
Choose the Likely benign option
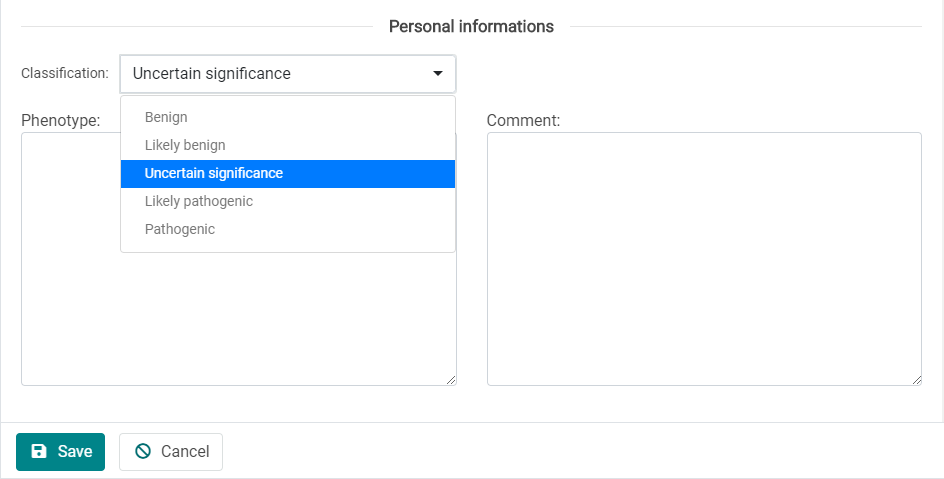click(x=185, y=145)
